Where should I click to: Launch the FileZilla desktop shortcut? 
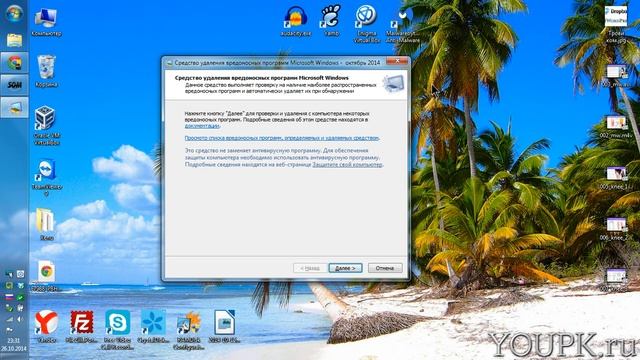pyautogui.click(x=82, y=325)
